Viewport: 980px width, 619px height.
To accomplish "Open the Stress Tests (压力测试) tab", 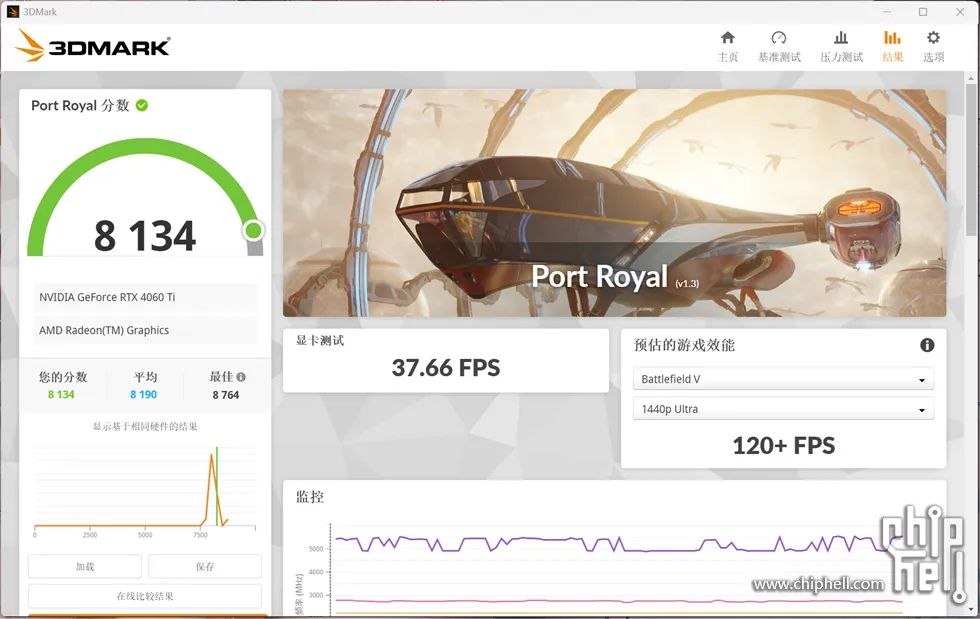I will (x=841, y=47).
